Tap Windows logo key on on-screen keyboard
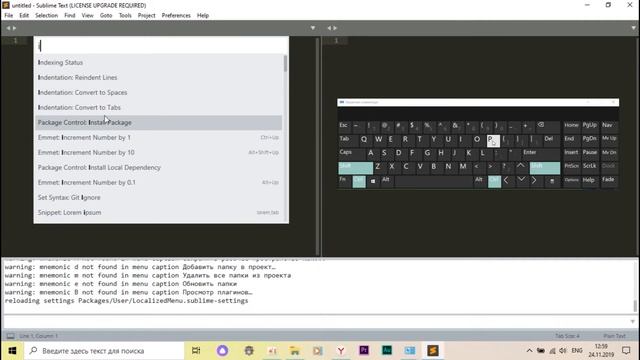The image size is (640, 360). click(x=373, y=181)
